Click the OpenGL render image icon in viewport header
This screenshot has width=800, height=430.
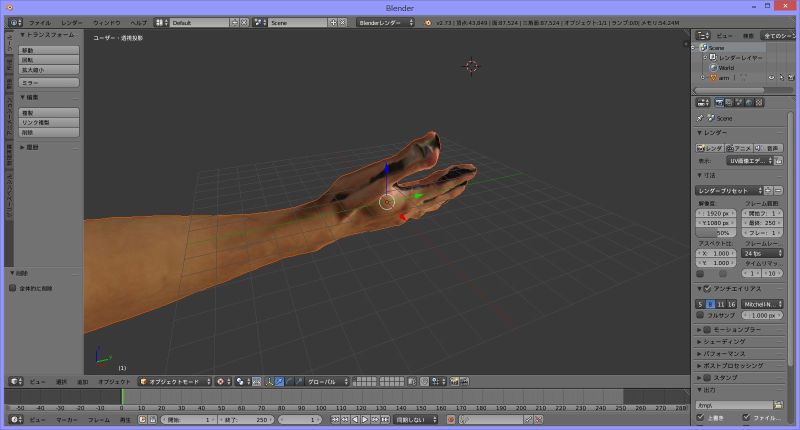(x=453, y=381)
